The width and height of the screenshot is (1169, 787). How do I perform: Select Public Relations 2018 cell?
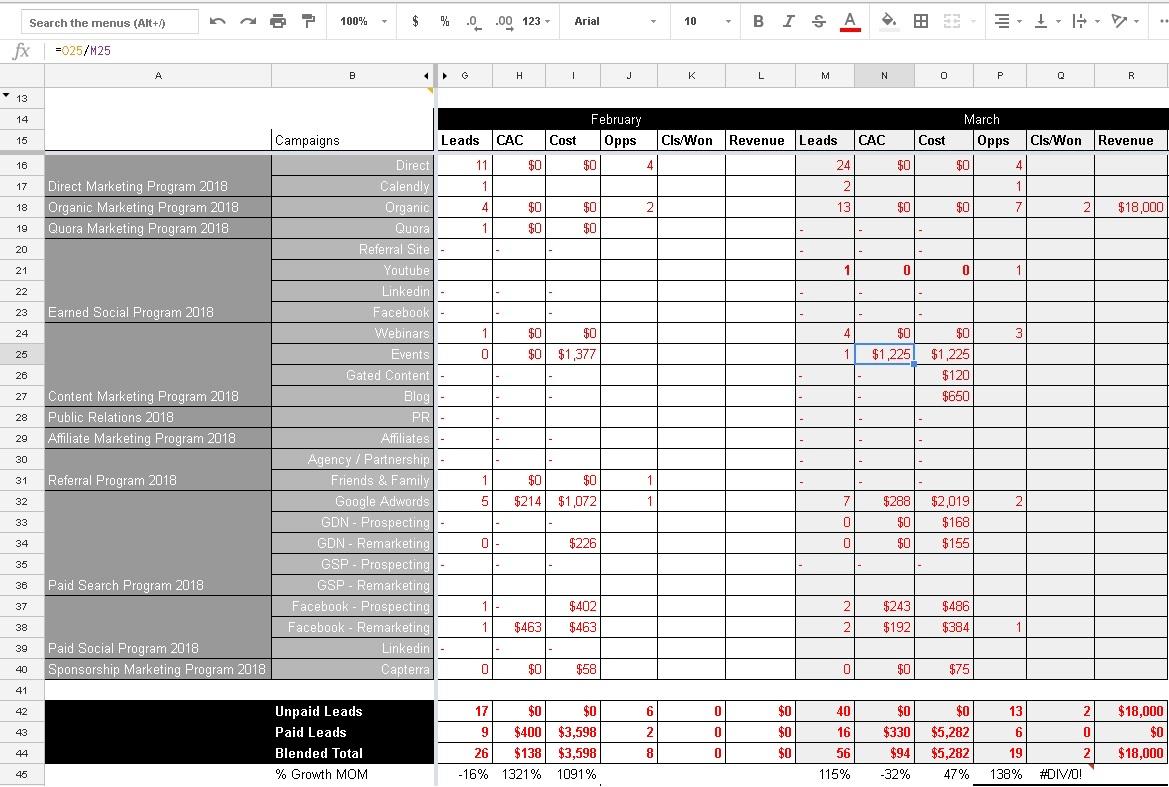pos(158,417)
